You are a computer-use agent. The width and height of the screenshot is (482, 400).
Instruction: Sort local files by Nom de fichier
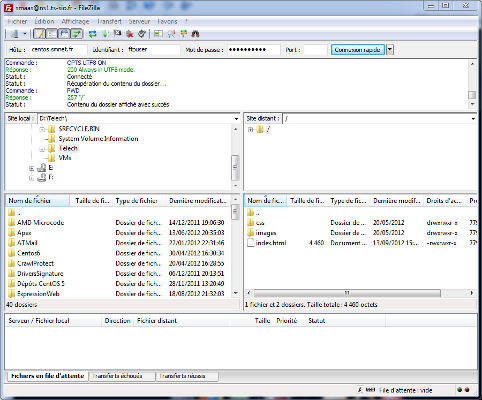coord(38,201)
